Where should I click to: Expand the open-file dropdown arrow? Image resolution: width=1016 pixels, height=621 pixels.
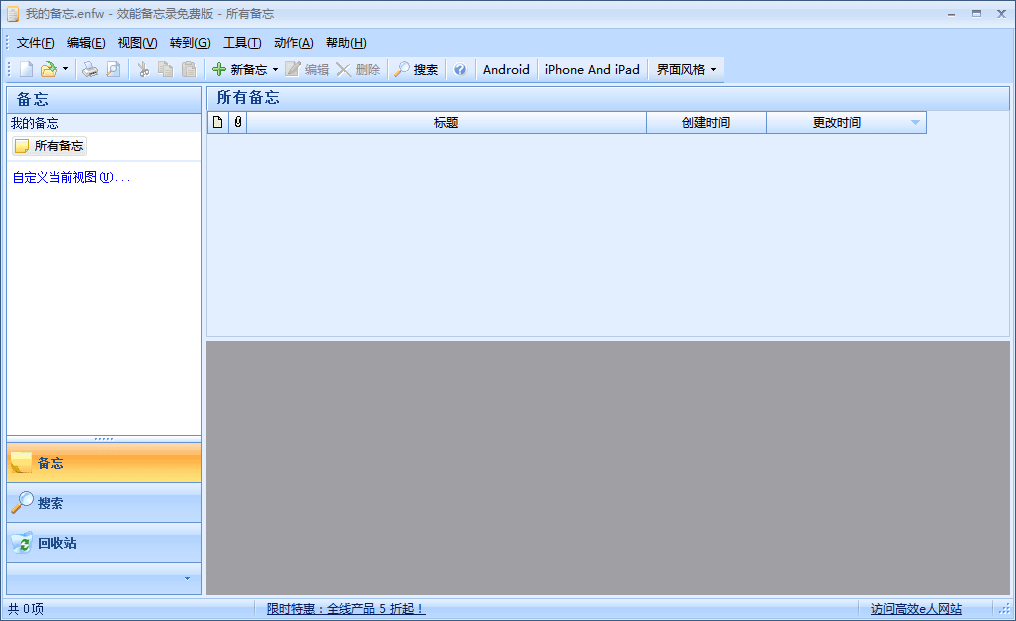click(65, 69)
